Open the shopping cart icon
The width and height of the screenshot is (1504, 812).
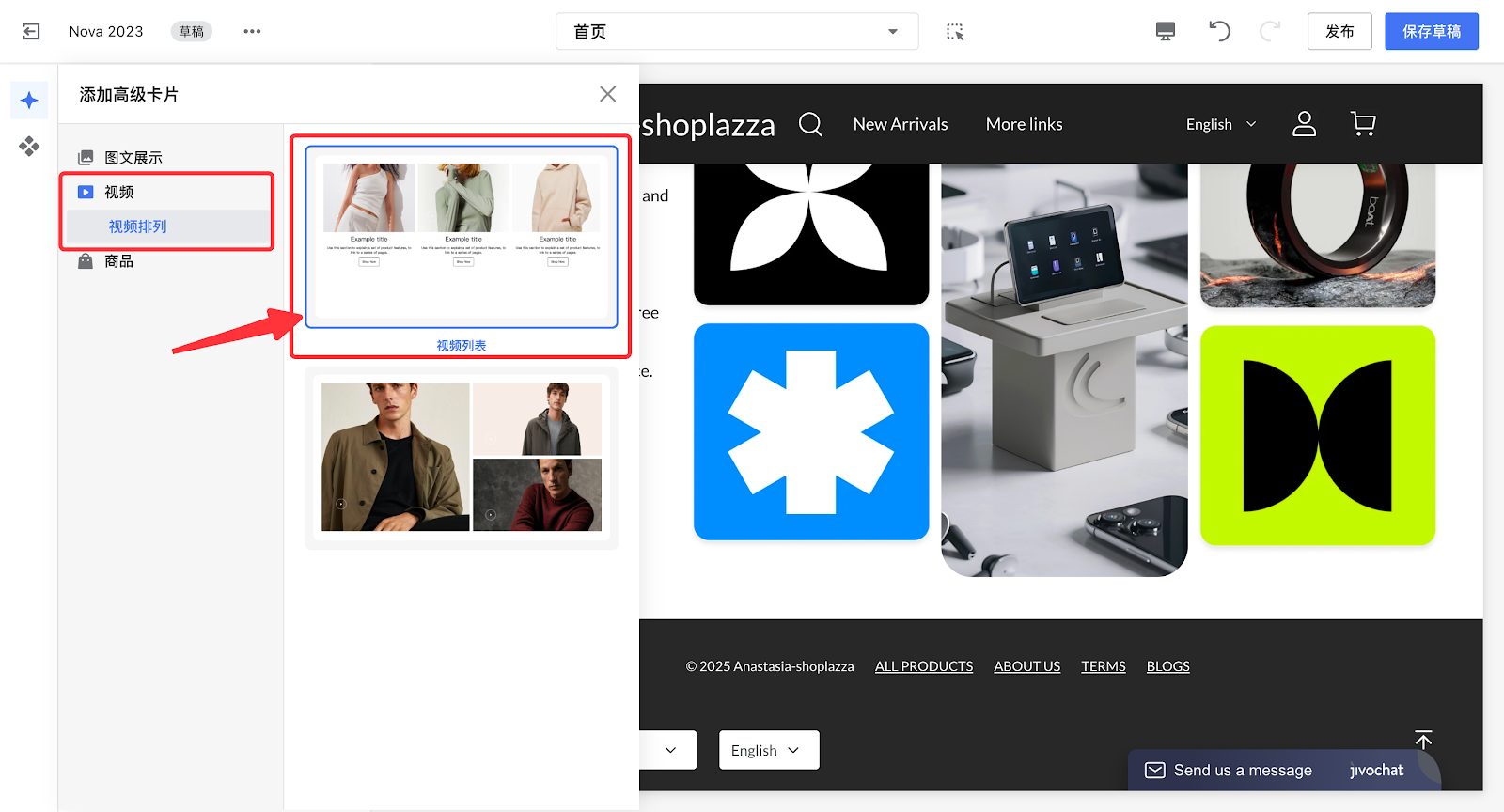1363,124
